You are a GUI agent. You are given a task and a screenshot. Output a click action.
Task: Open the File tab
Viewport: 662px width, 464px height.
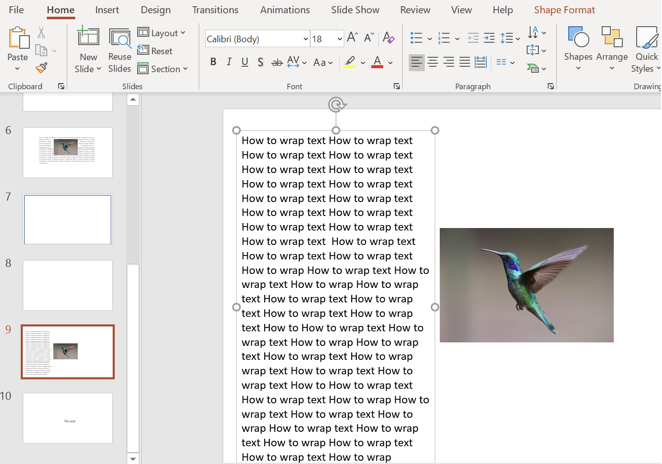[16, 10]
